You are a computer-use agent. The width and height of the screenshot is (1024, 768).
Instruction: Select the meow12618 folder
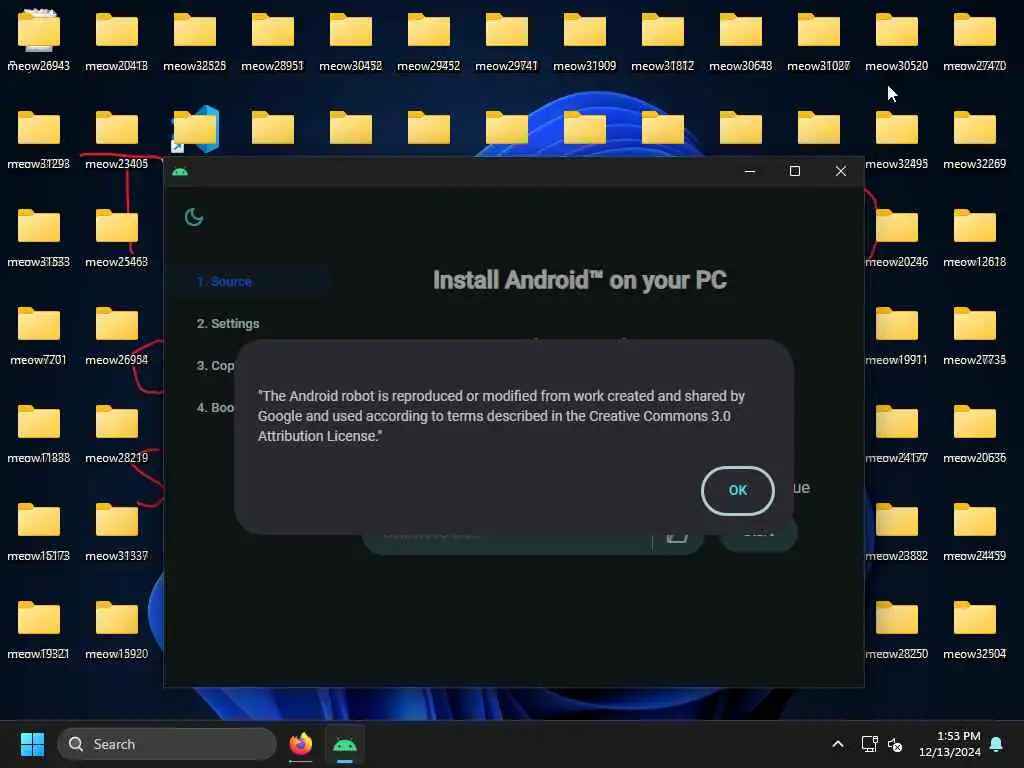coord(974,238)
